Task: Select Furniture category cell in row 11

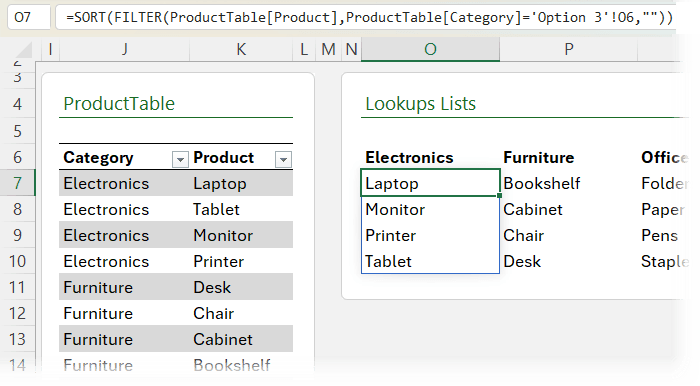Action: pos(124,287)
